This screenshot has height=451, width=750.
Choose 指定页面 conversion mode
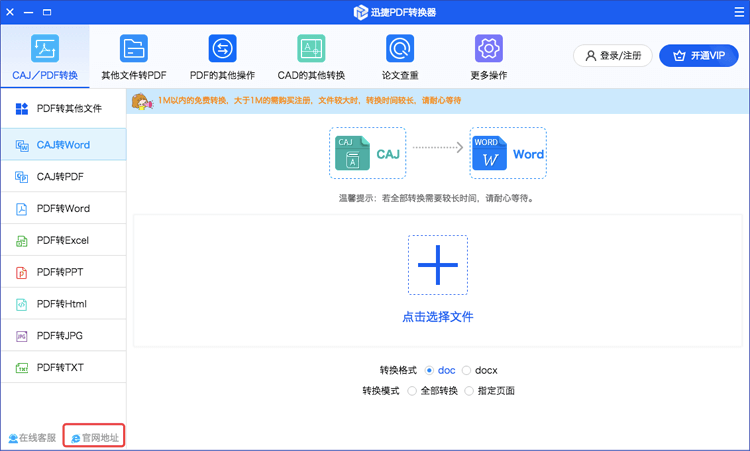[x=469, y=391]
